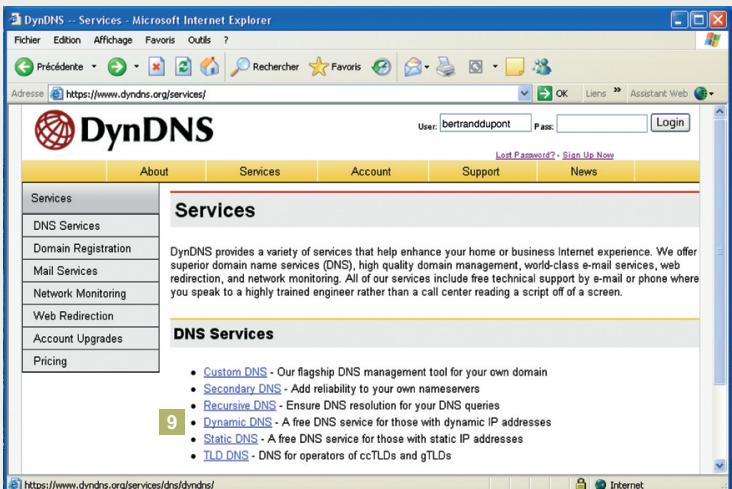The image size is (732, 489).
Task: Open Dynamic DNS link
Action: (x=238, y=422)
